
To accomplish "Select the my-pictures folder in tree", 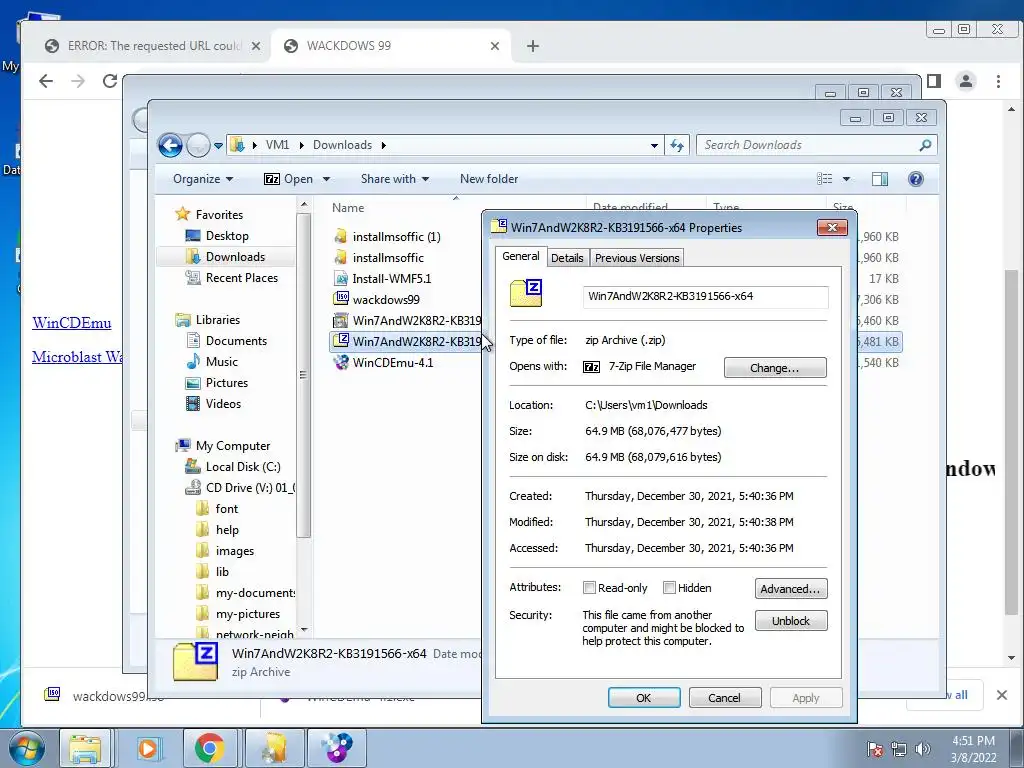I will click(248, 614).
